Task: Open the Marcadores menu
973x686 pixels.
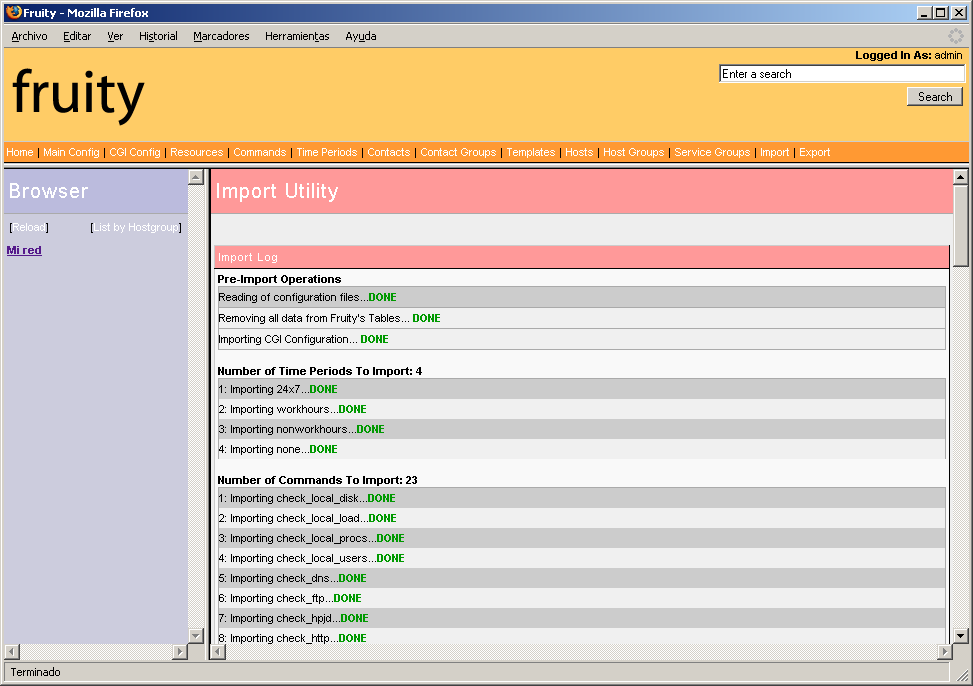Action: tap(221, 36)
